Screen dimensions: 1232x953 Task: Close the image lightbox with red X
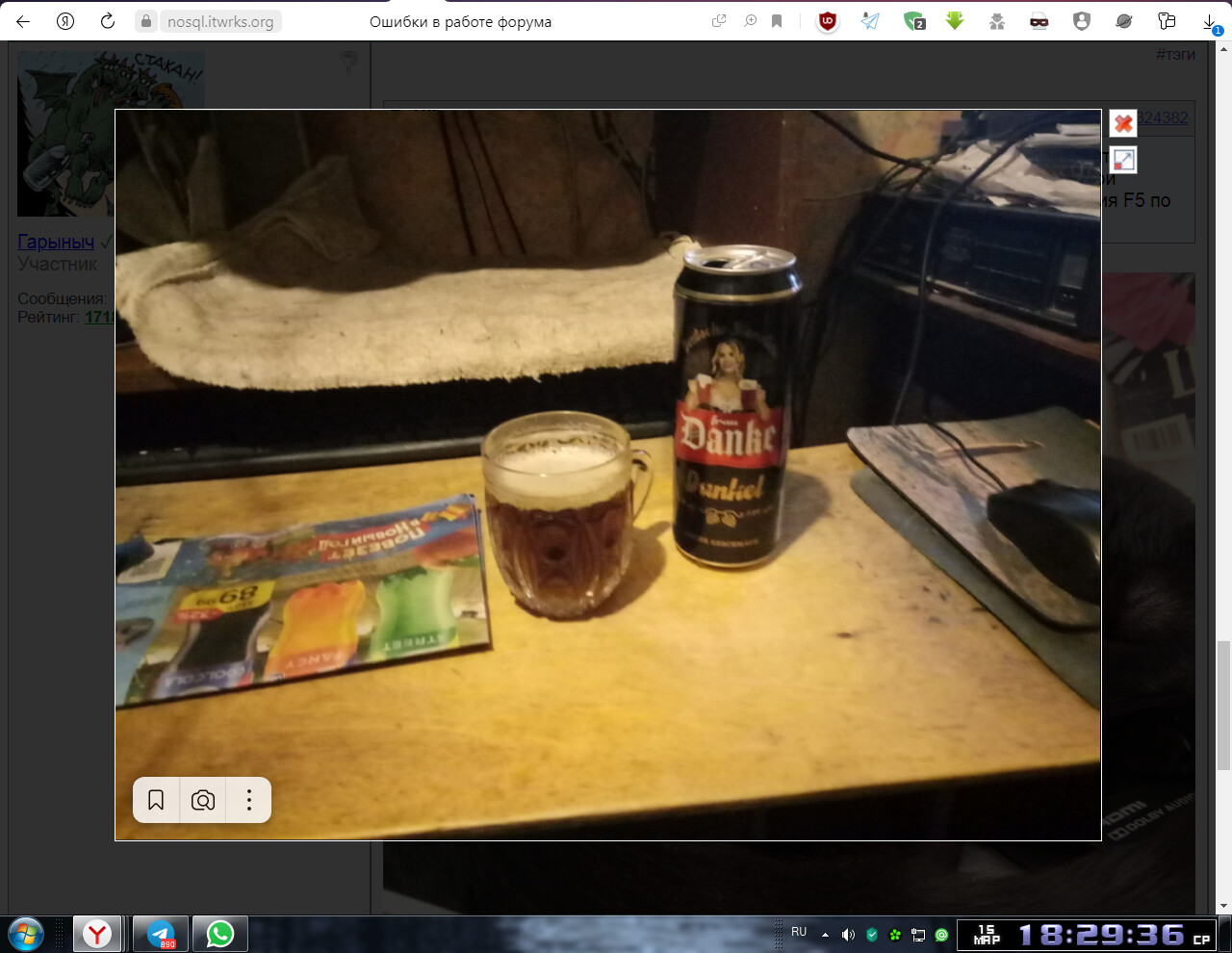(x=1122, y=123)
